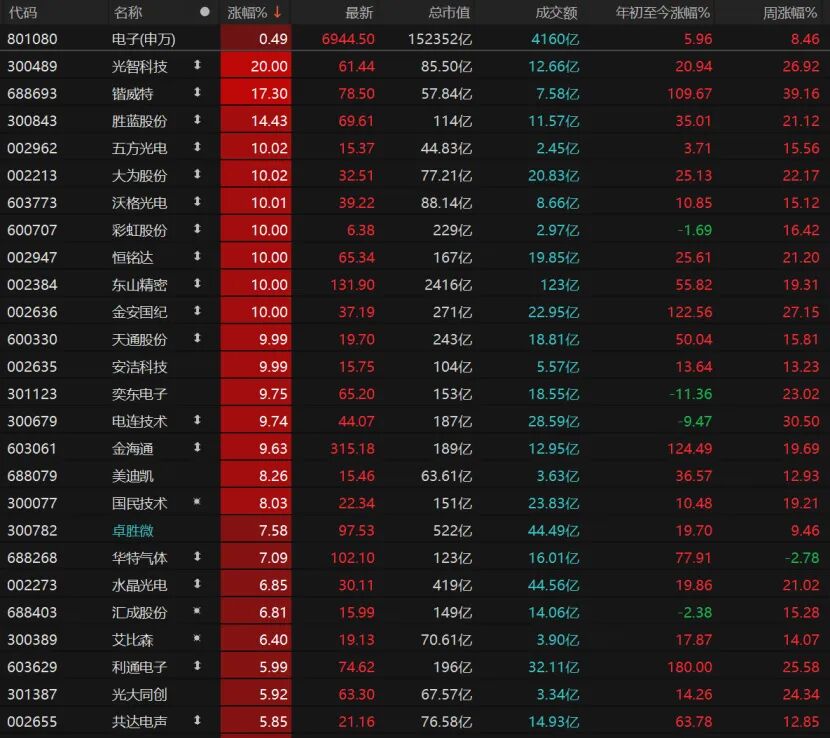
Task: Sort by 涨幅% column header
Action: click(247, 12)
